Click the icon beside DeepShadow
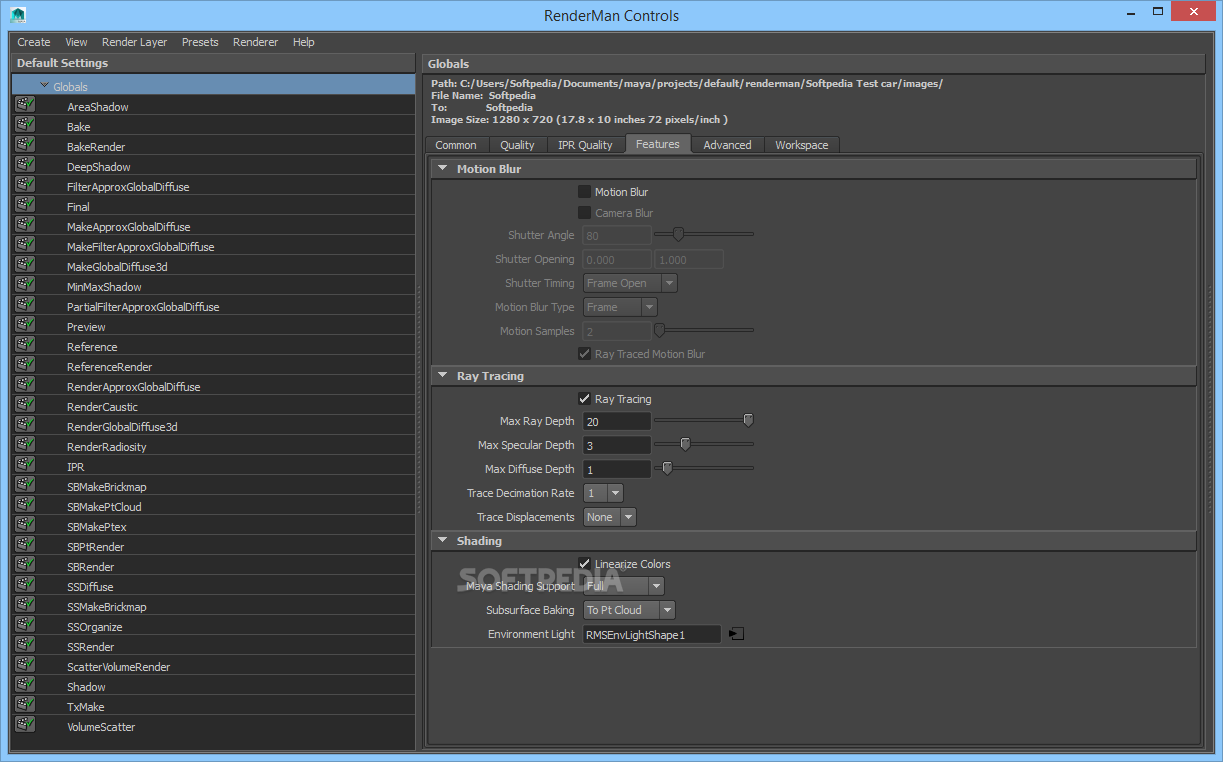The width and height of the screenshot is (1223, 762). pyautogui.click(x=25, y=165)
